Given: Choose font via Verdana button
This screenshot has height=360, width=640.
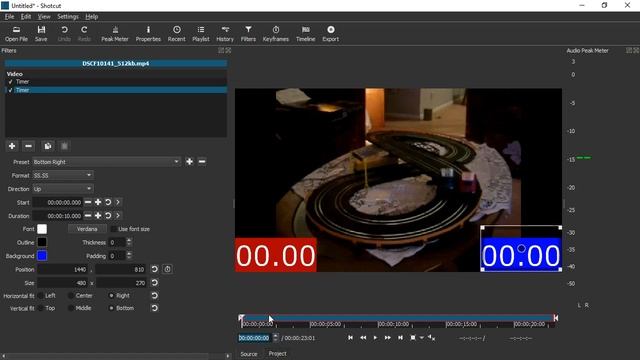Looking at the screenshot, I should (87, 229).
